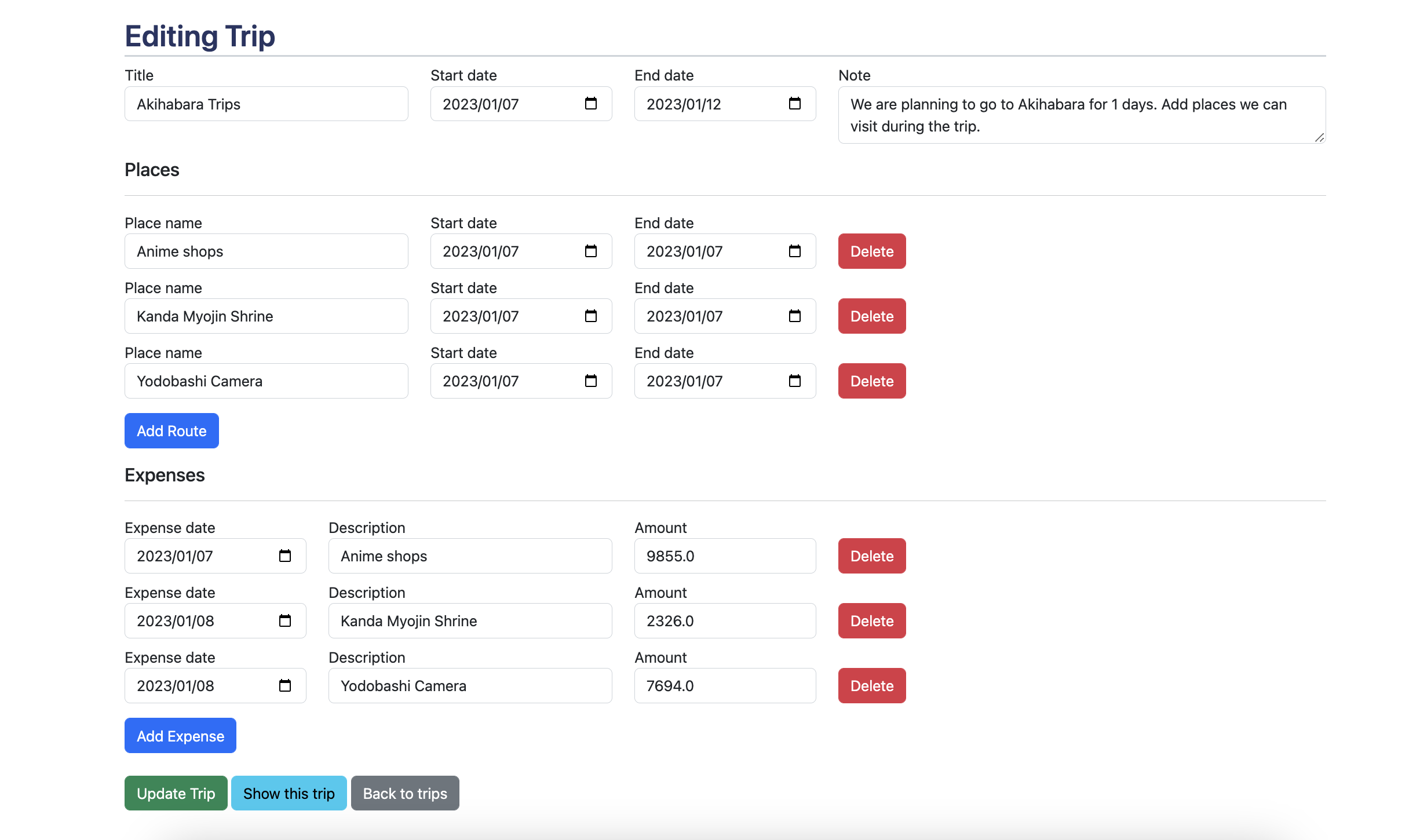Open calendar icon for Anime shops start date
The height and width of the screenshot is (840, 1409).
point(590,251)
